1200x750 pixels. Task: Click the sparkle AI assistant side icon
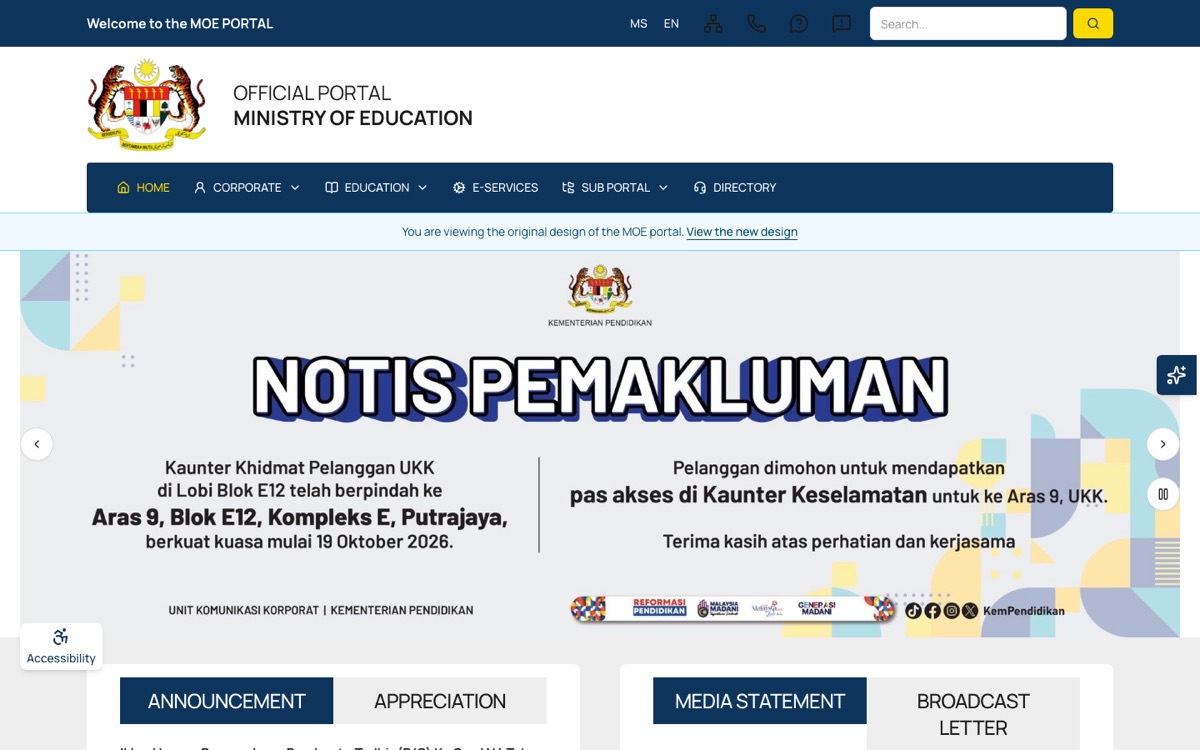point(1177,375)
